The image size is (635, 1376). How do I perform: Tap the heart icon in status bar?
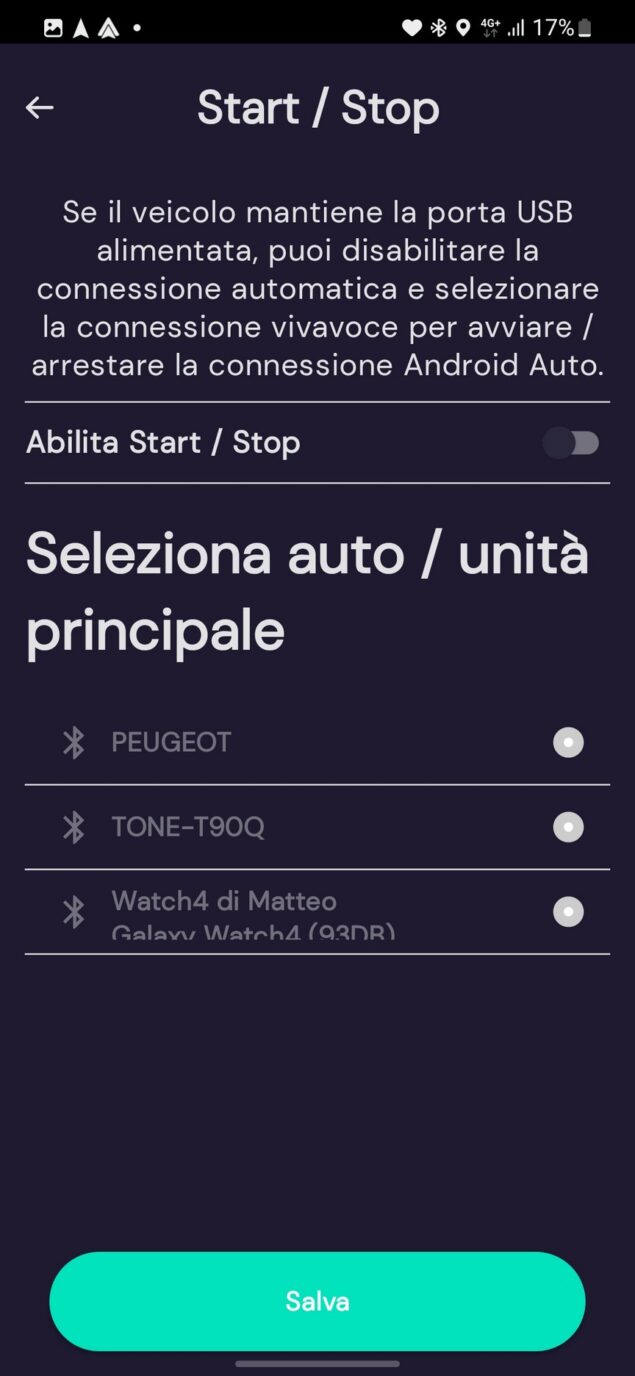click(411, 28)
